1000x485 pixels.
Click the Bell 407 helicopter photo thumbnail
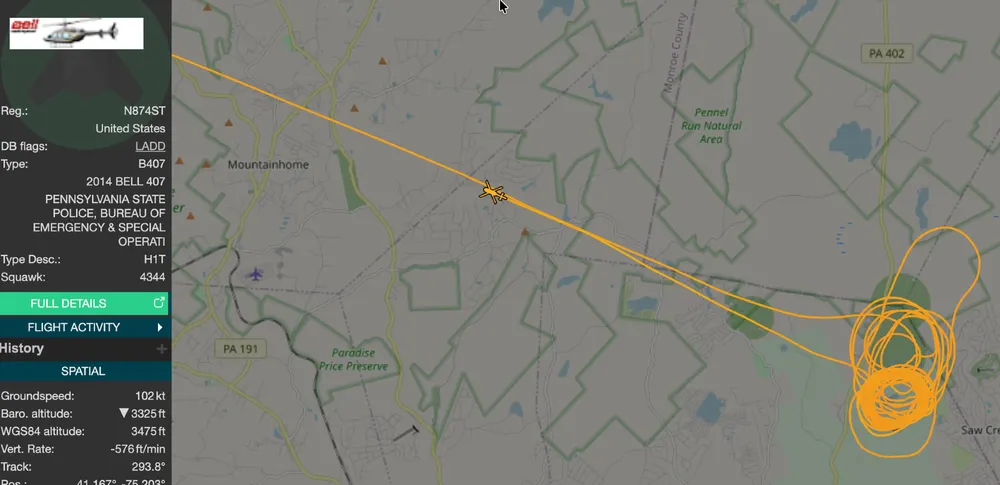[x=77, y=33]
